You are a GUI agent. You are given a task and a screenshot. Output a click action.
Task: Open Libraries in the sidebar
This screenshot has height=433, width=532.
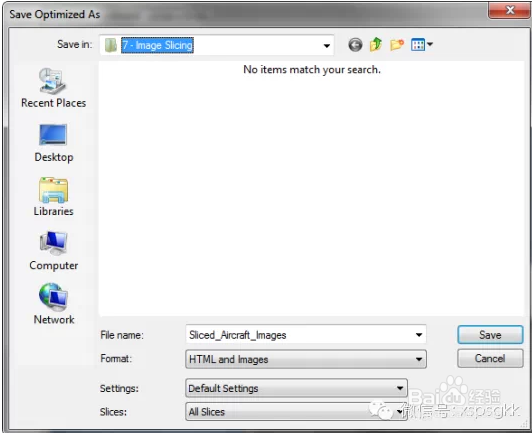(x=53, y=197)
